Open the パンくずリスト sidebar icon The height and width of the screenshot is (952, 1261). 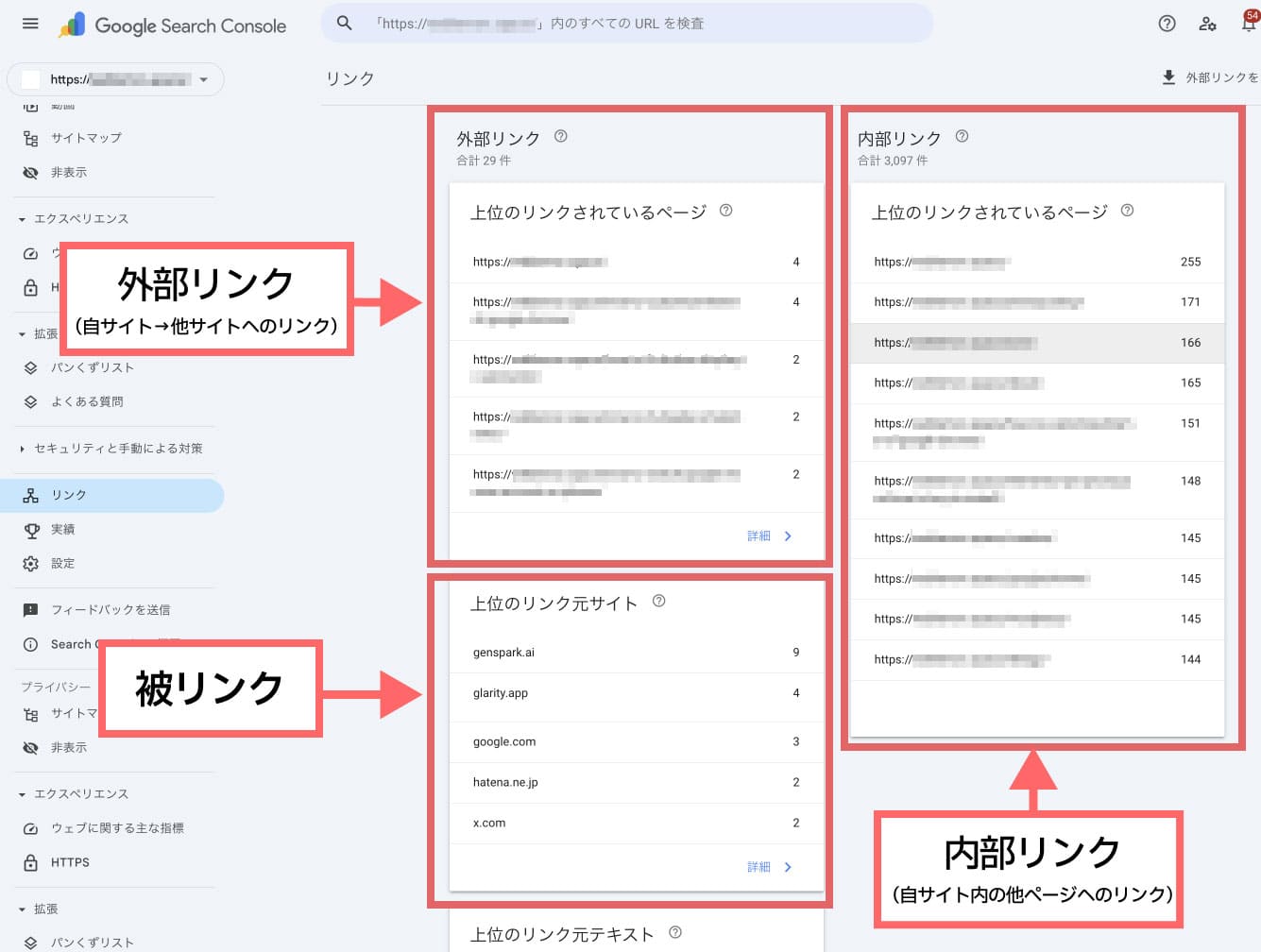(x=30, y=367)
